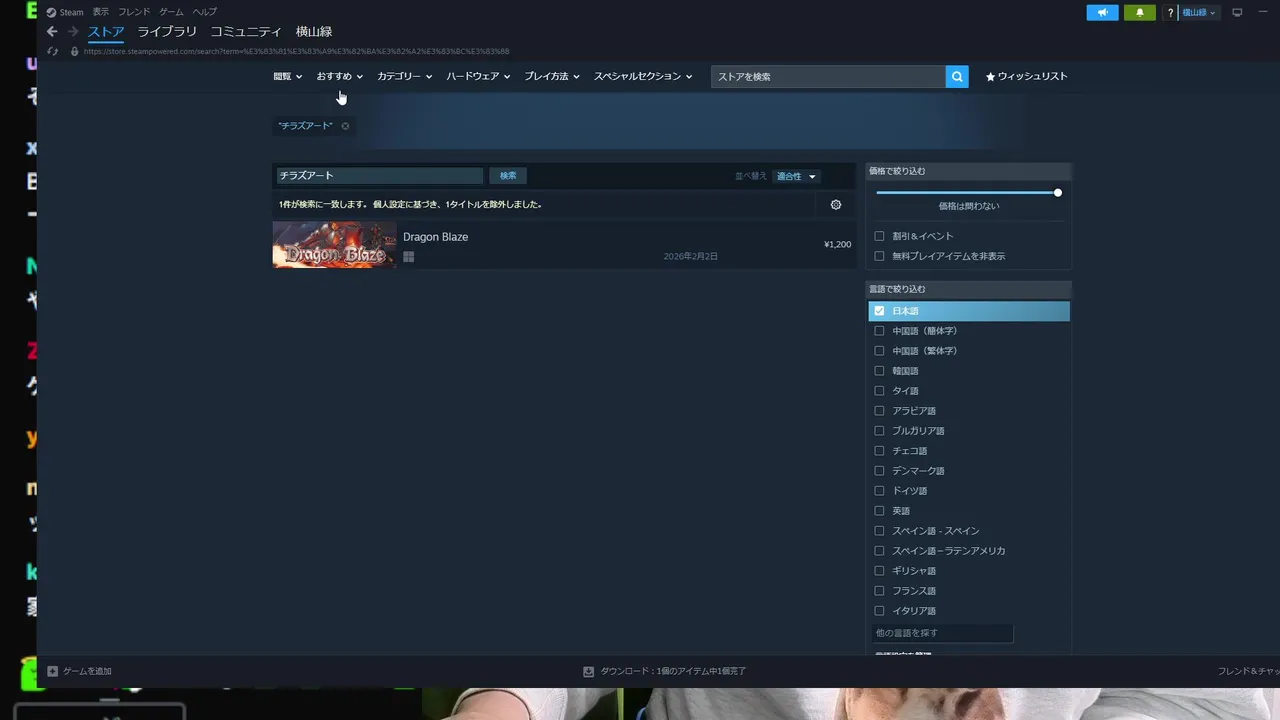Screen dimensions: 1280x720
Task: Click the 検索 search button
Action: click(x=508, y=176)
